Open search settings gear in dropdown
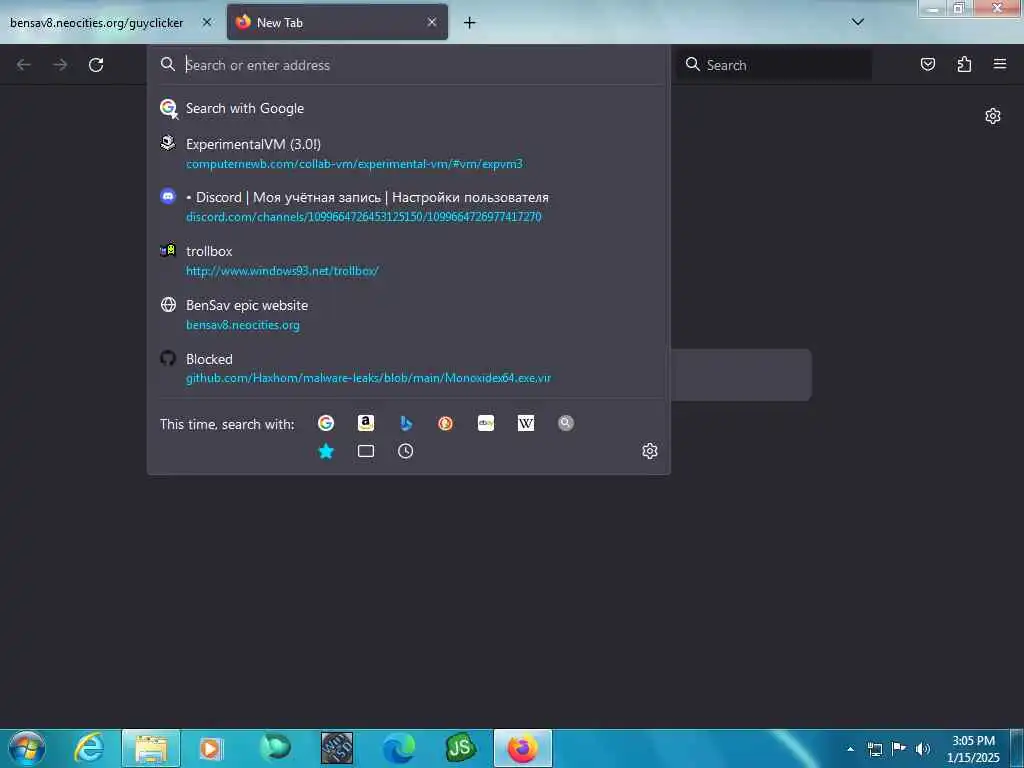Image resolution: width=1024 pixels, height=768 pixels. (650, 451)
